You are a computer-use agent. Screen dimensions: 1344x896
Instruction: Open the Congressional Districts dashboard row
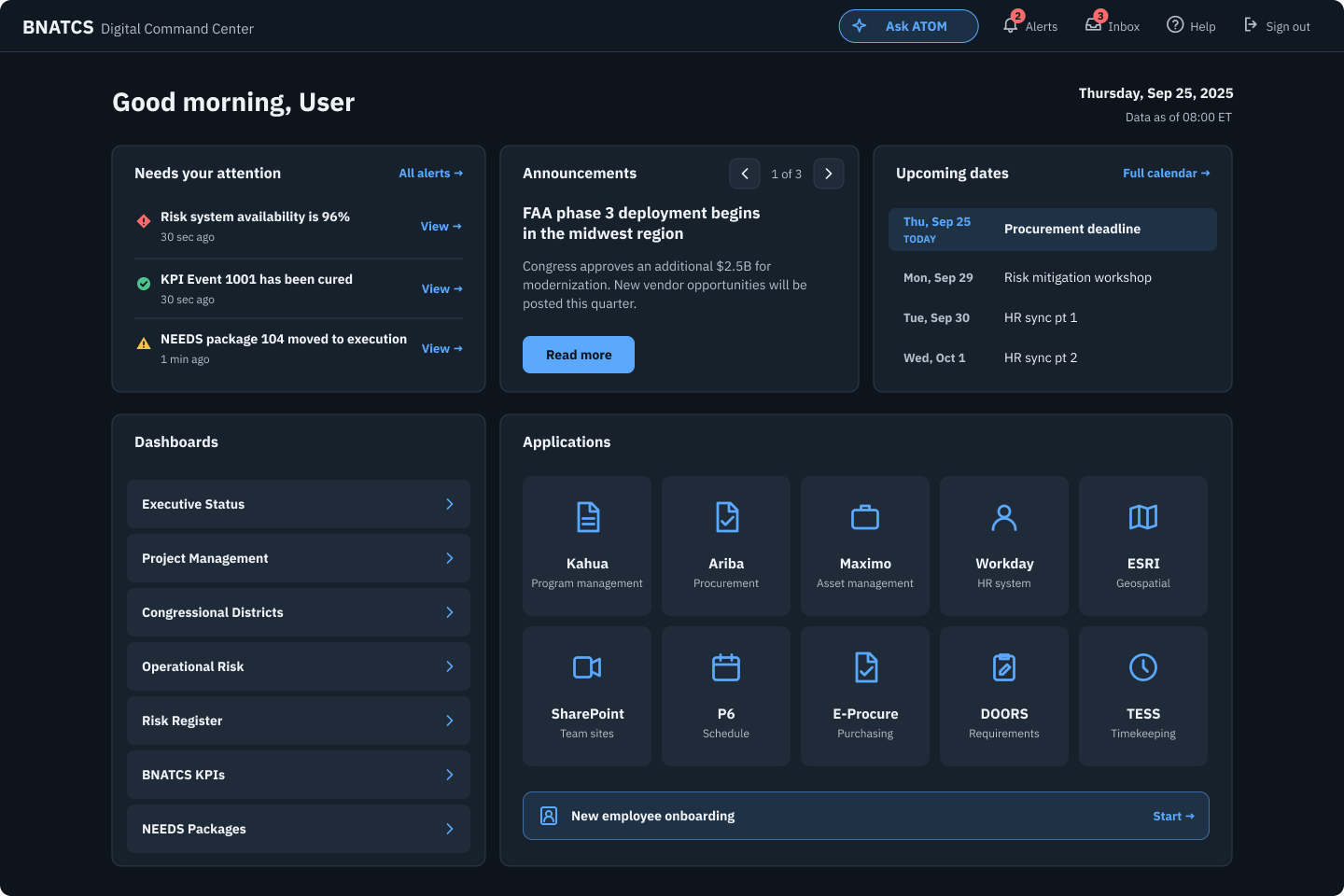299,612
